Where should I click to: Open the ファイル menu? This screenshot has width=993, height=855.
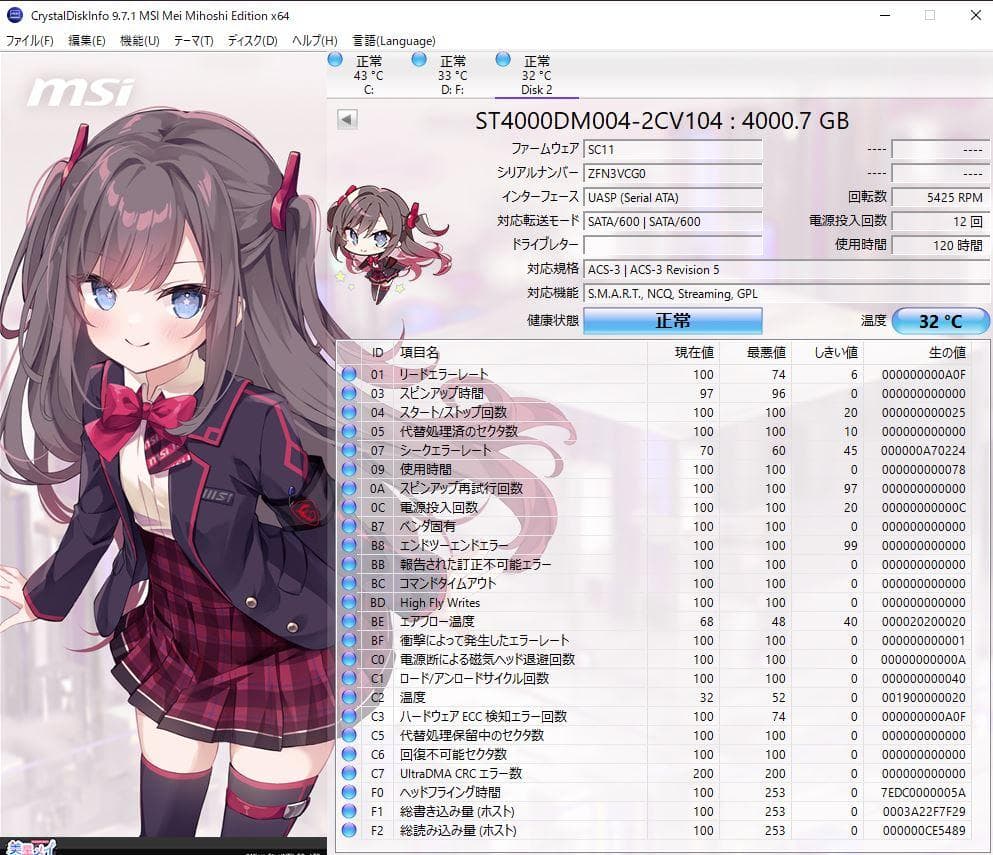(x=27, y=41)
